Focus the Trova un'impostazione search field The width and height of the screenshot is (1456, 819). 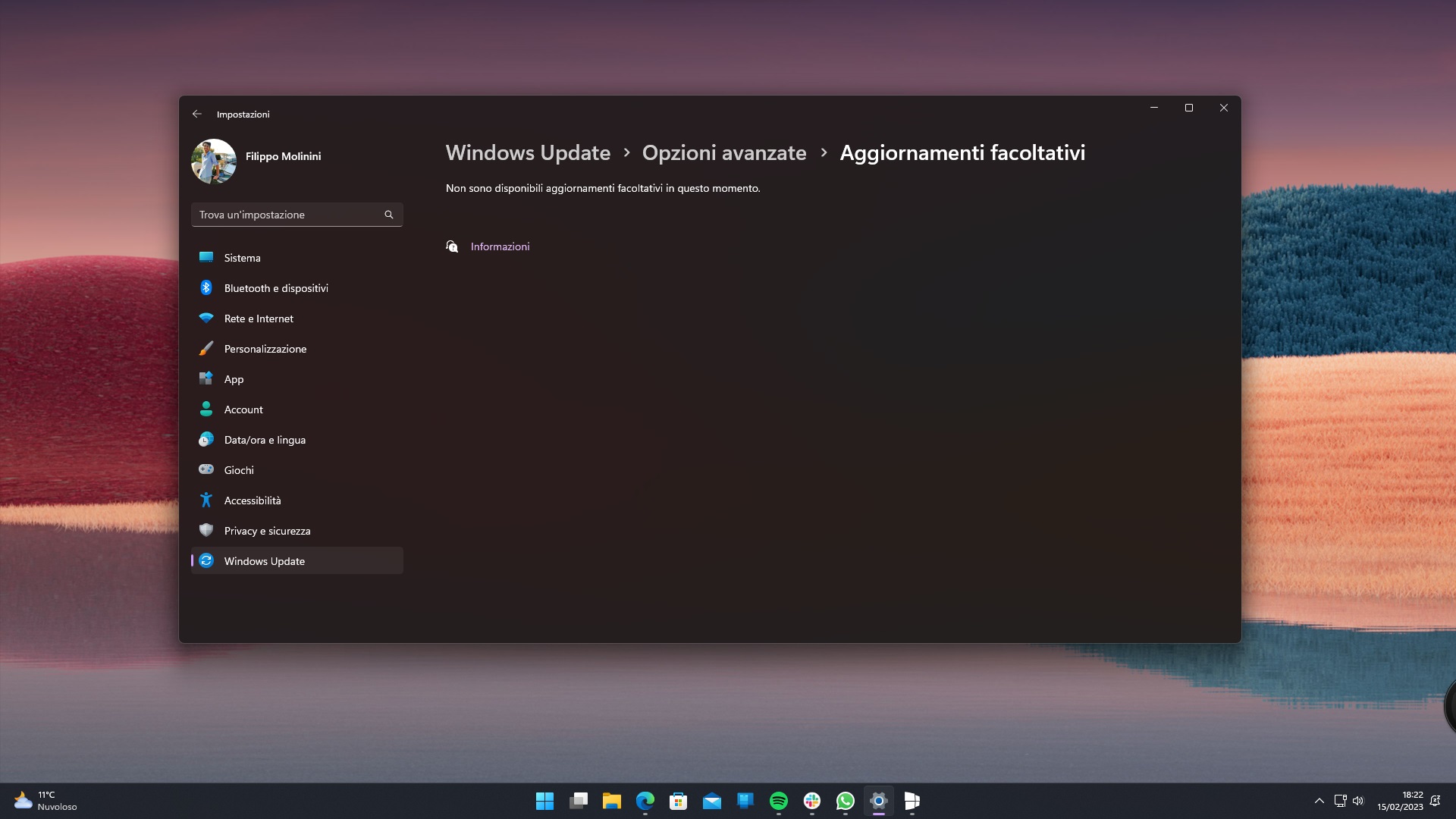click(x=297, y=215)
